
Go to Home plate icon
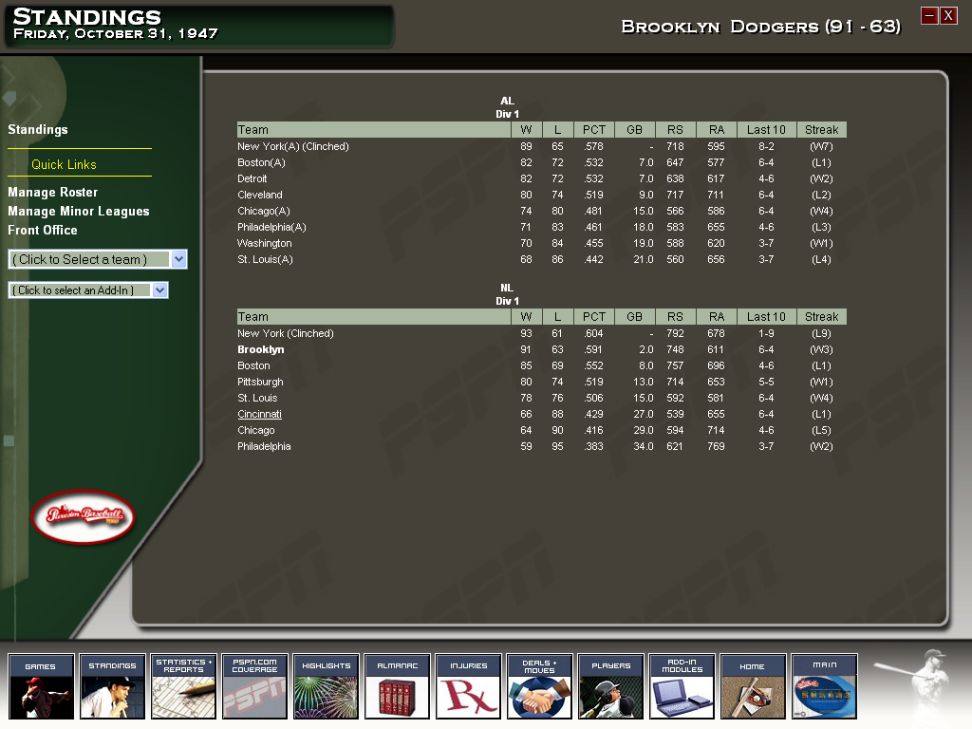click(x=753, y=686)
